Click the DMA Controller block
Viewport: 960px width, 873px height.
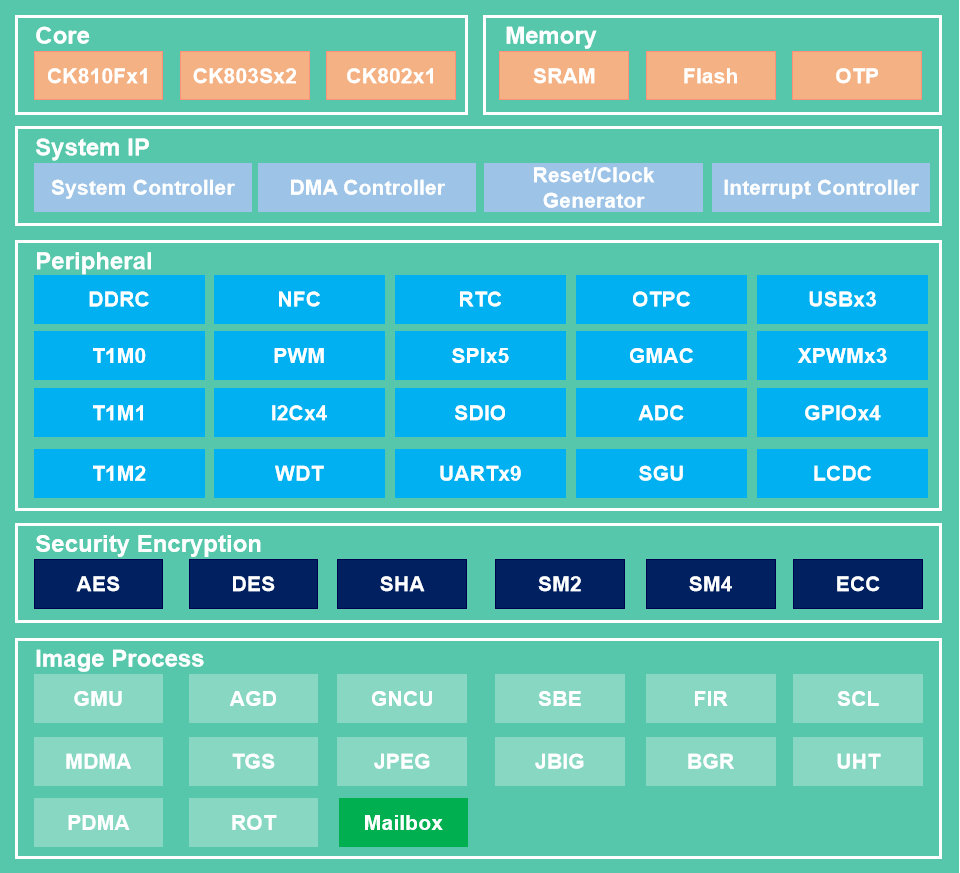point(367,188)
